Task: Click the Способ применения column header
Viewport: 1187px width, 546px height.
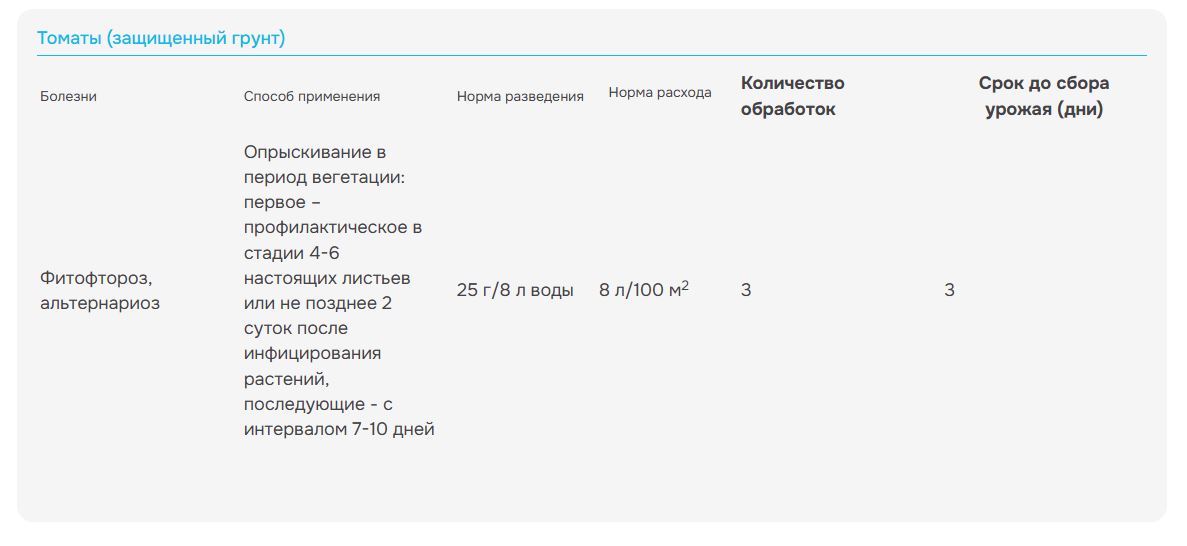Action: [x=312, y=96]
